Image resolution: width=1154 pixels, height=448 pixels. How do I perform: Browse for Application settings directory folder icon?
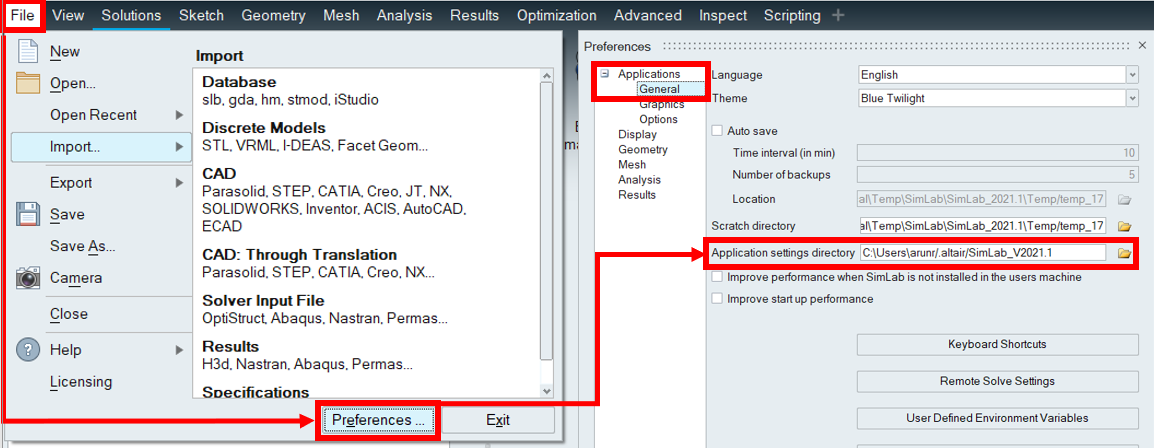click(1125, 254)
